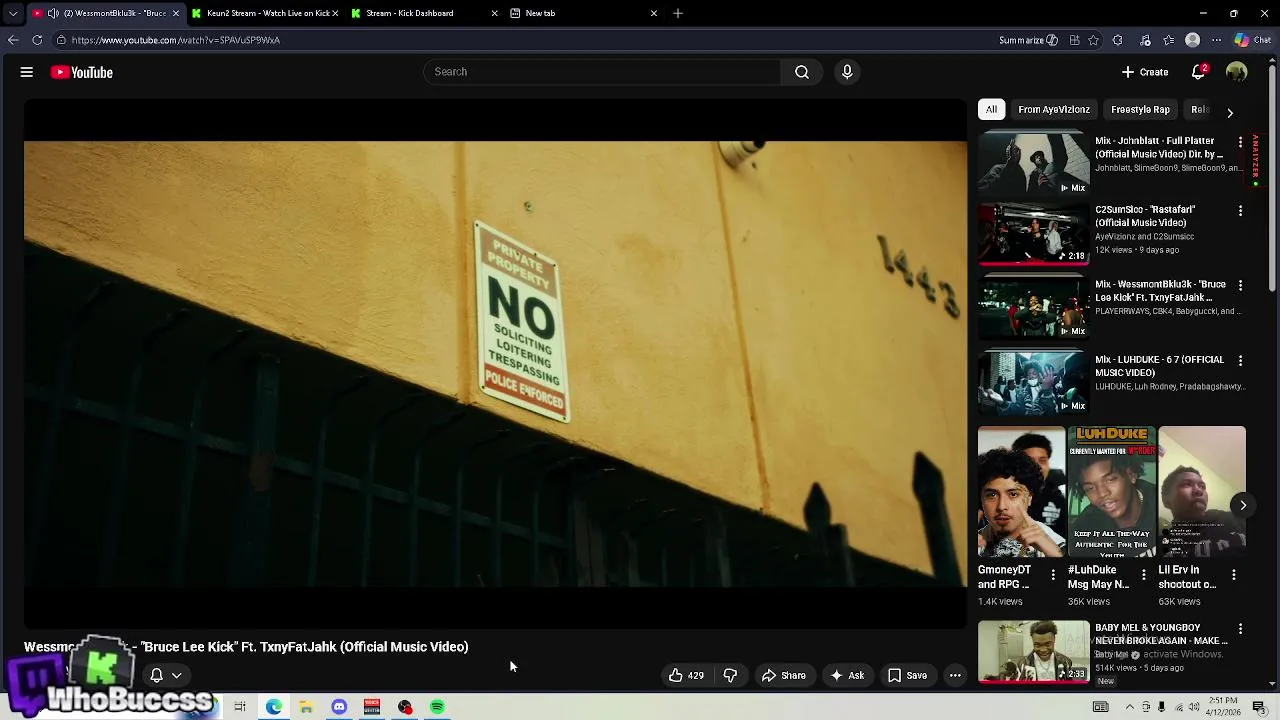Like the video with thumbs up
This screenshot has width=1280, height=720.
(686, 675)
